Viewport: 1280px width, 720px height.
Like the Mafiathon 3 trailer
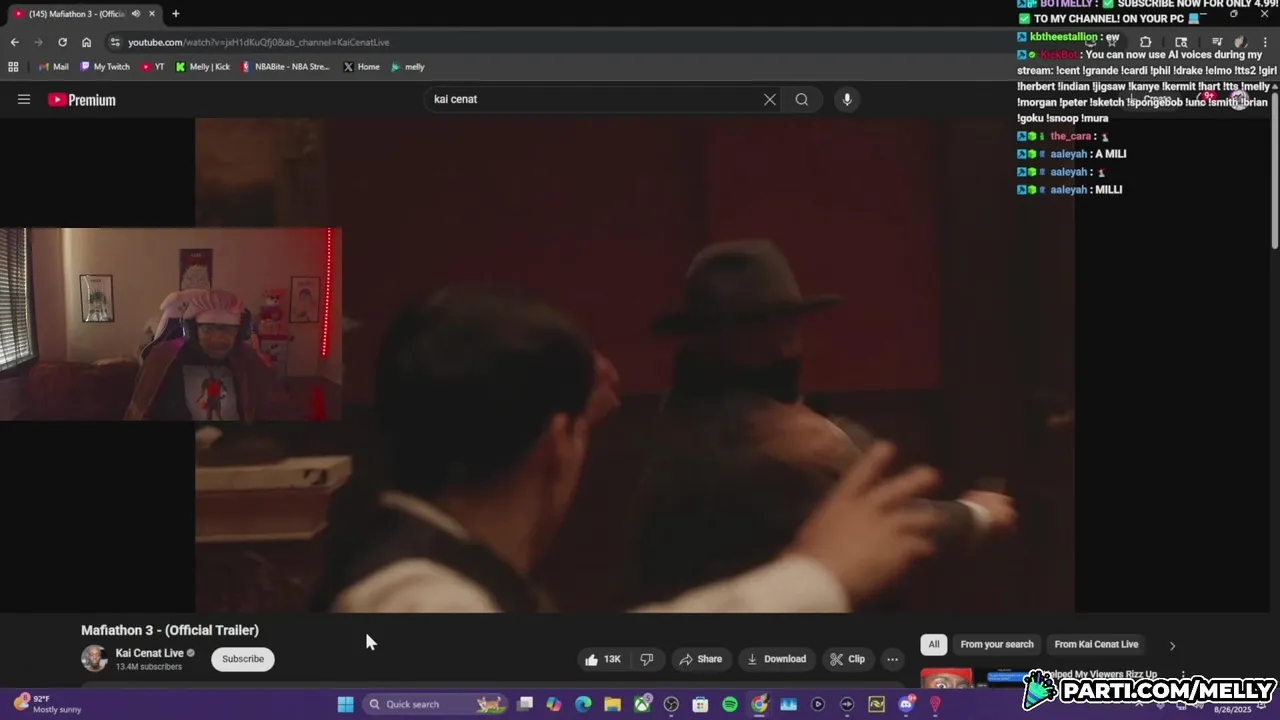coord(603,659)
